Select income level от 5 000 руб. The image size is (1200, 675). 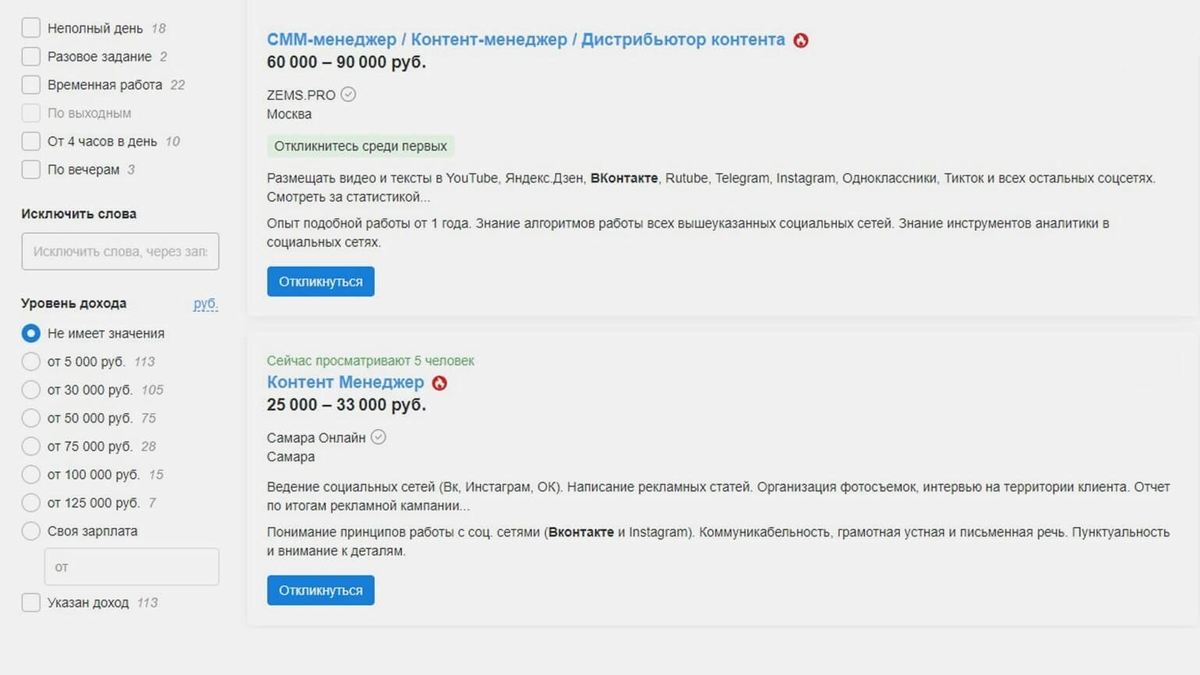point(30,361)
